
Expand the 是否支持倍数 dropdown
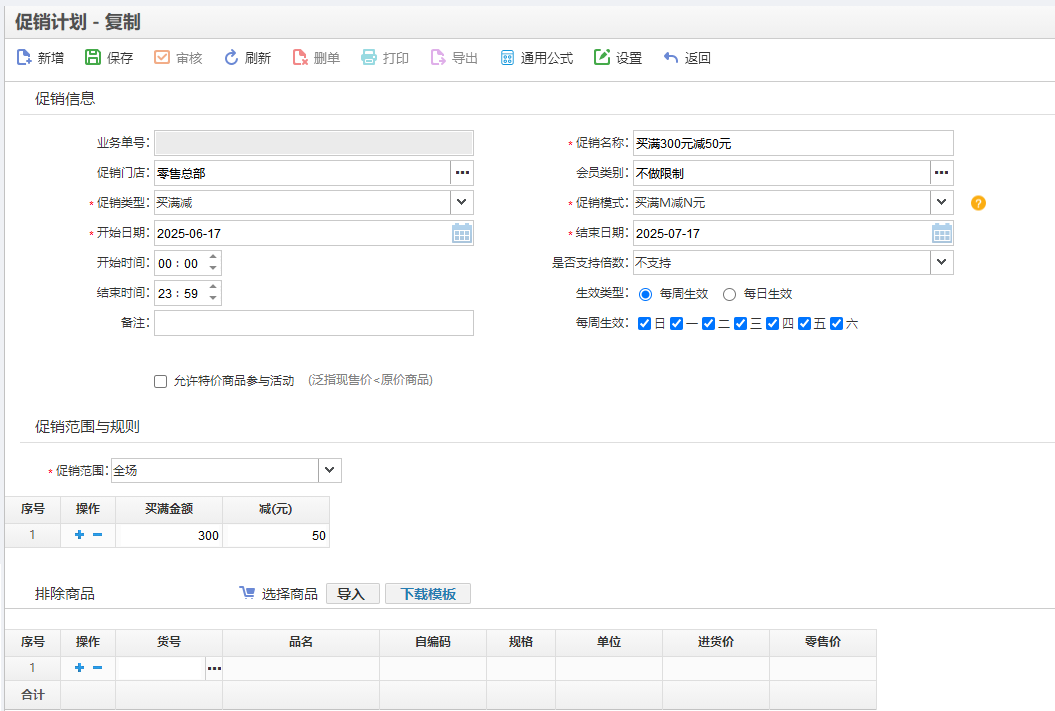click(942, 262)
